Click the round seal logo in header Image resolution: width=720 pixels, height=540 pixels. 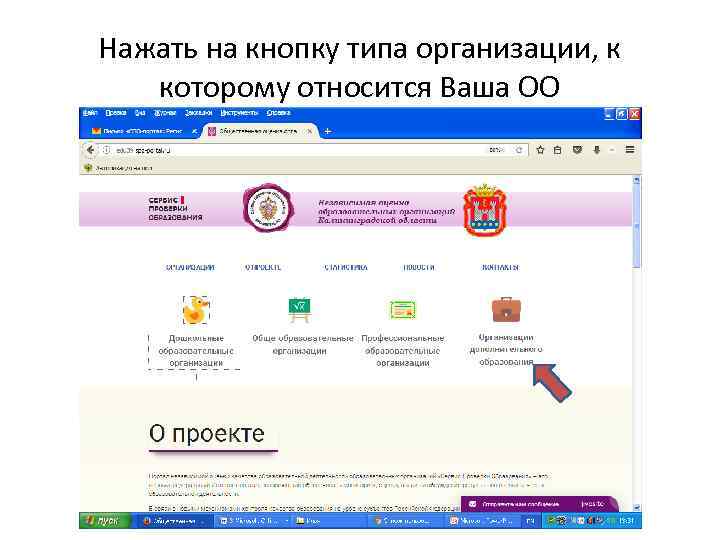pos(268,208)
